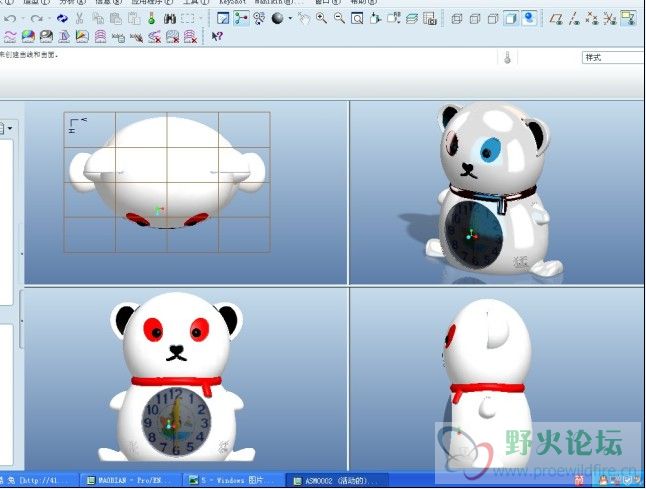This screenshot has height=489, width=646.
Task: Toggle the model tree branch icon
Action: tap(241, 19)
